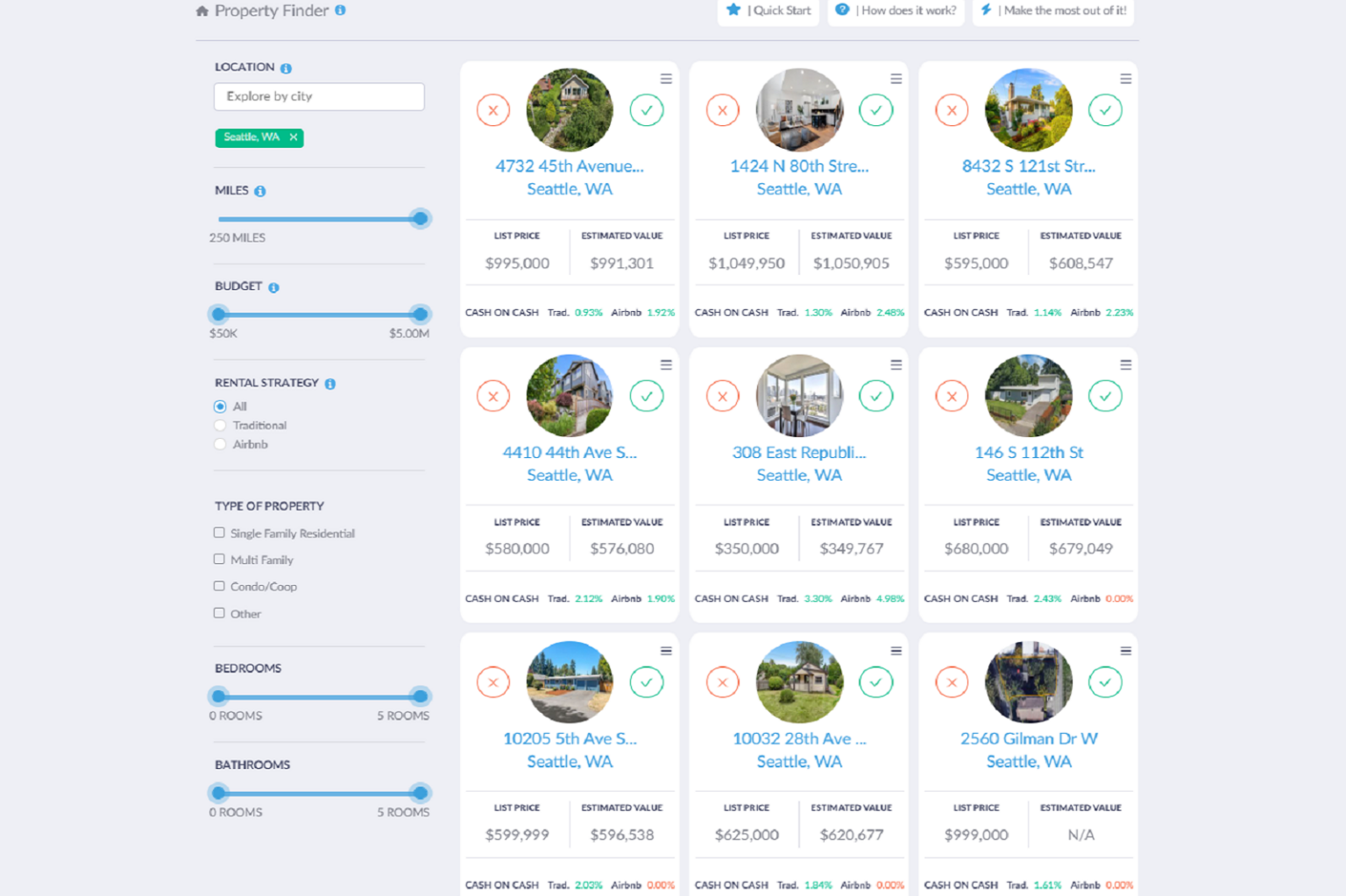This screenshot has height=896, width=1346.
Task: Remove the Seattle, WA location filter
Action: click(x=293, y=138)
